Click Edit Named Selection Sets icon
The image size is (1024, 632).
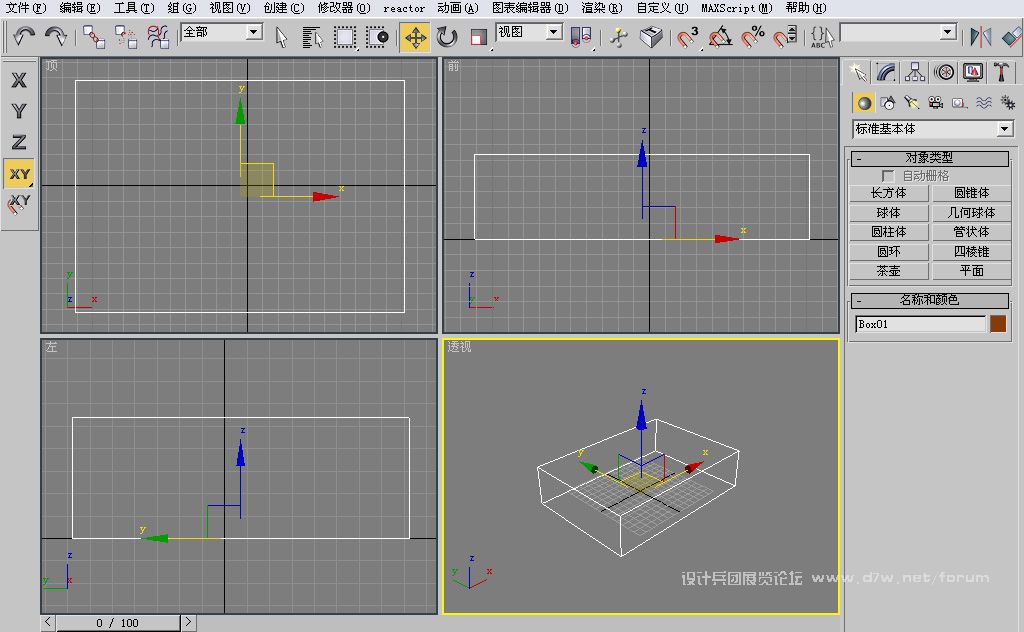(x=822, y=37)
